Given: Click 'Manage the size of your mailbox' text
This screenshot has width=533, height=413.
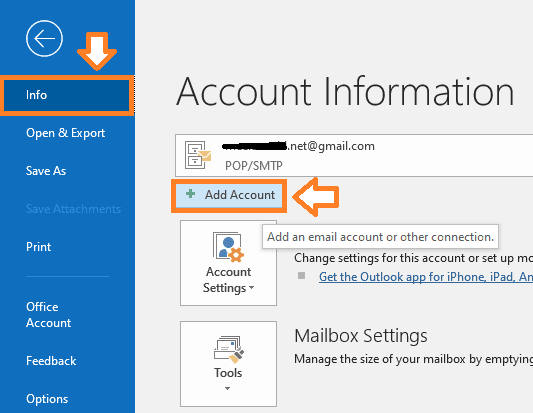Looking at the screenshot, I should [380, 359].
